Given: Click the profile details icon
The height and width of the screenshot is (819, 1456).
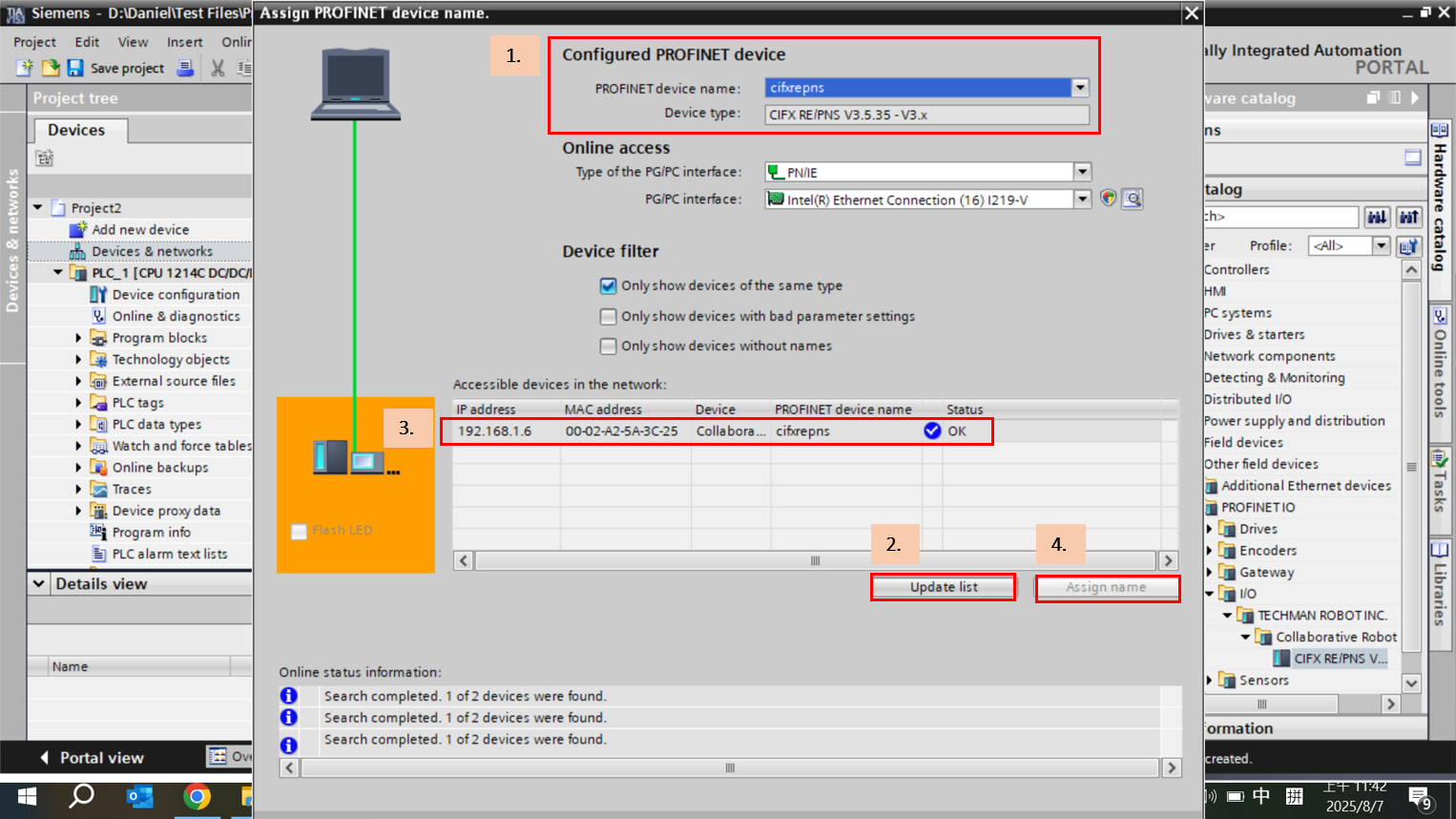Looking at the screenshot, I should click(1409, 246).
